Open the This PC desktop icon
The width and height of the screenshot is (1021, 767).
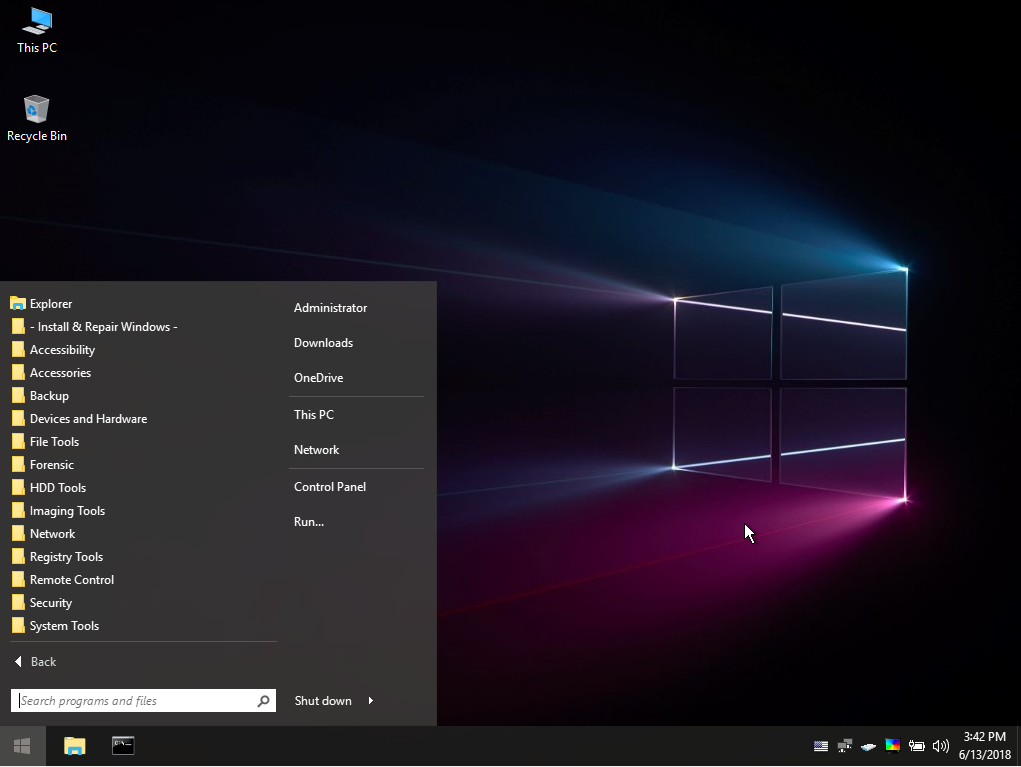(36, 30)
